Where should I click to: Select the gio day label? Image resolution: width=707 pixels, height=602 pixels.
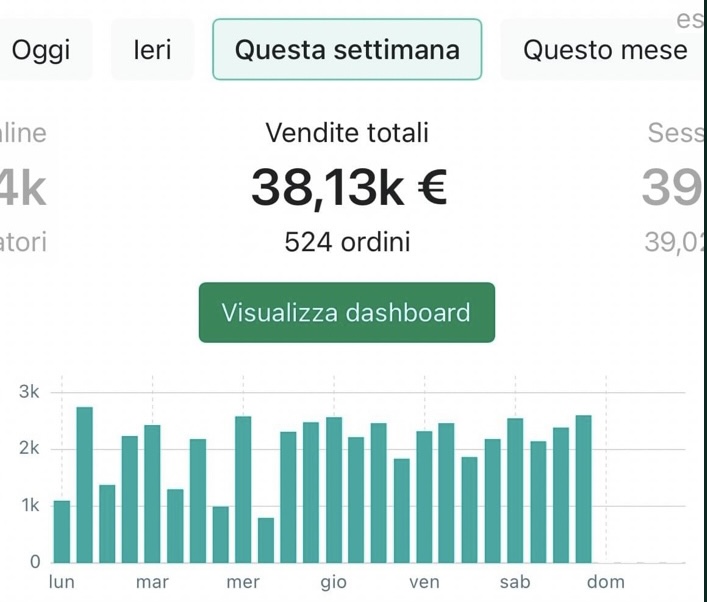[x=334, y=582]
